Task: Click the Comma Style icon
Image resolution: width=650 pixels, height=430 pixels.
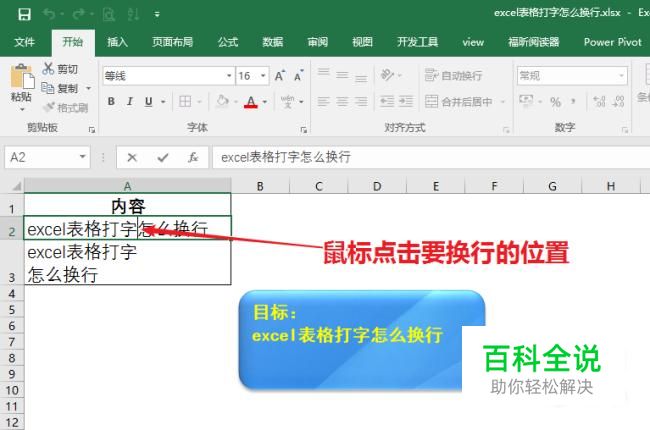Action: point(574,102)
